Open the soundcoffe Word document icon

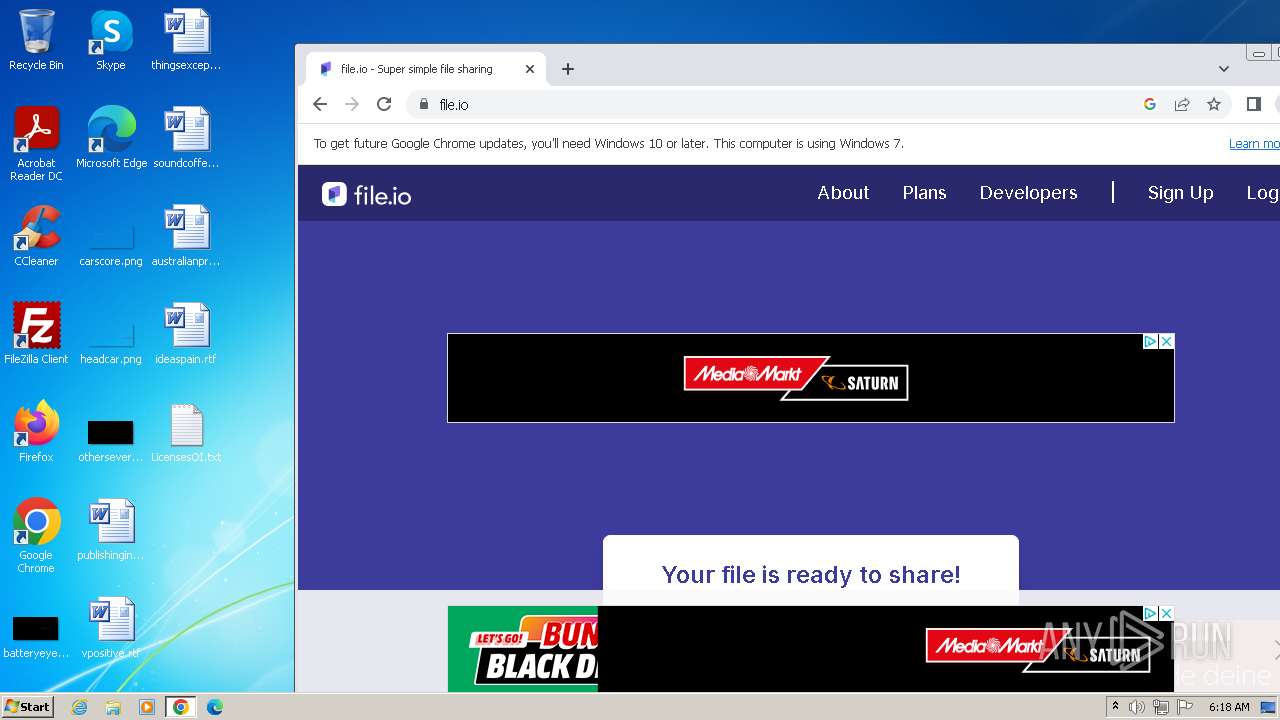[186, 137]
